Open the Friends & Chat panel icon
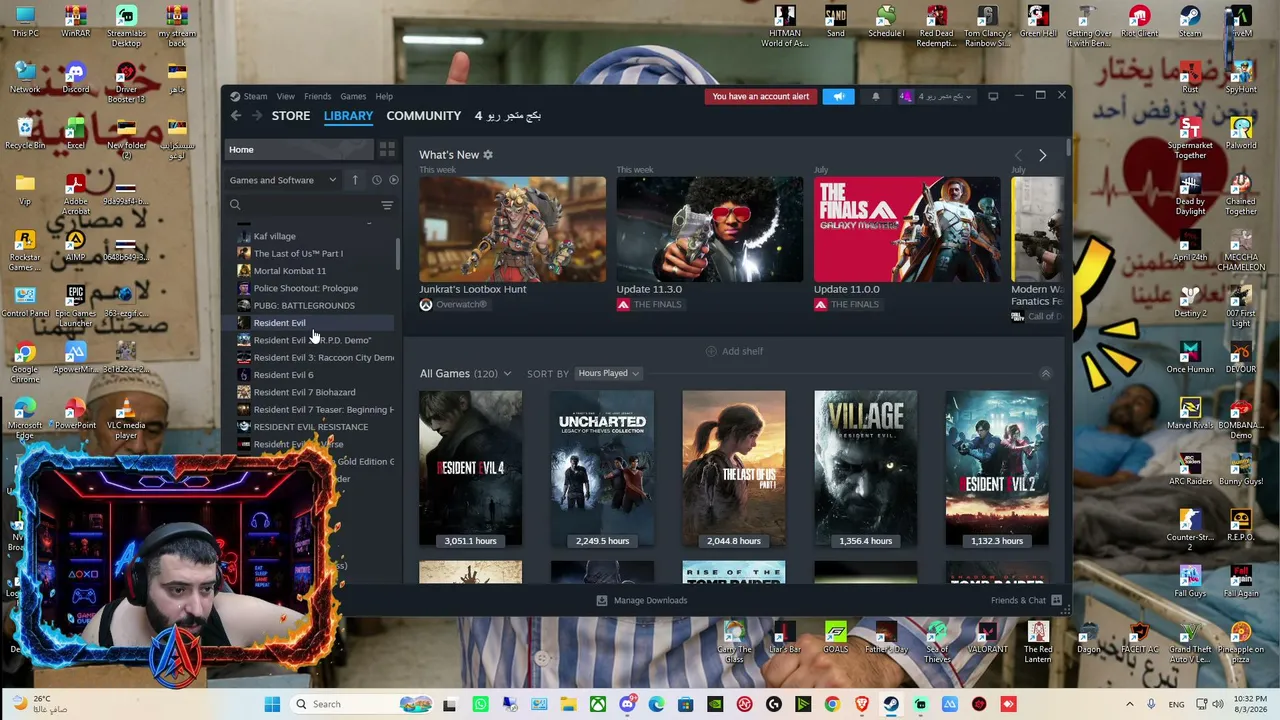1280x720 pixels. (x=1056, y=600)
